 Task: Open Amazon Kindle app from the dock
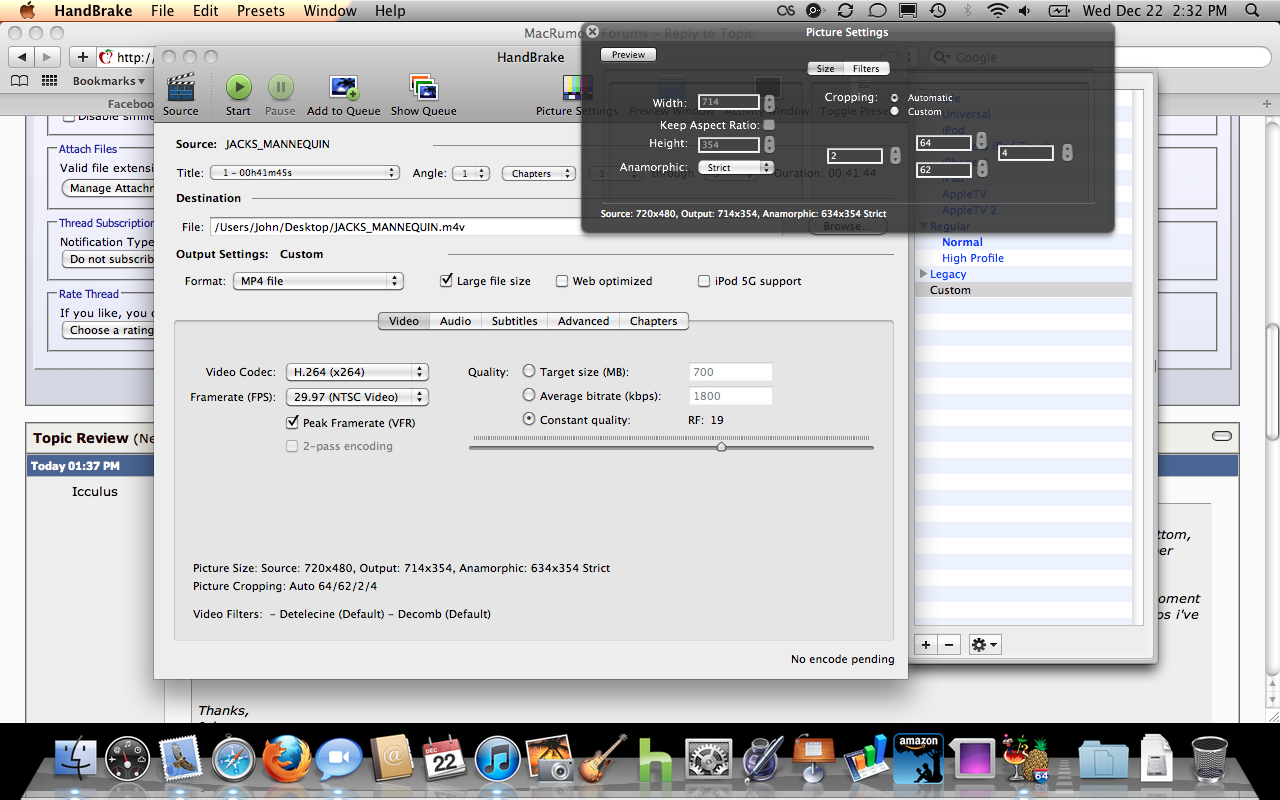coord(918,759)
